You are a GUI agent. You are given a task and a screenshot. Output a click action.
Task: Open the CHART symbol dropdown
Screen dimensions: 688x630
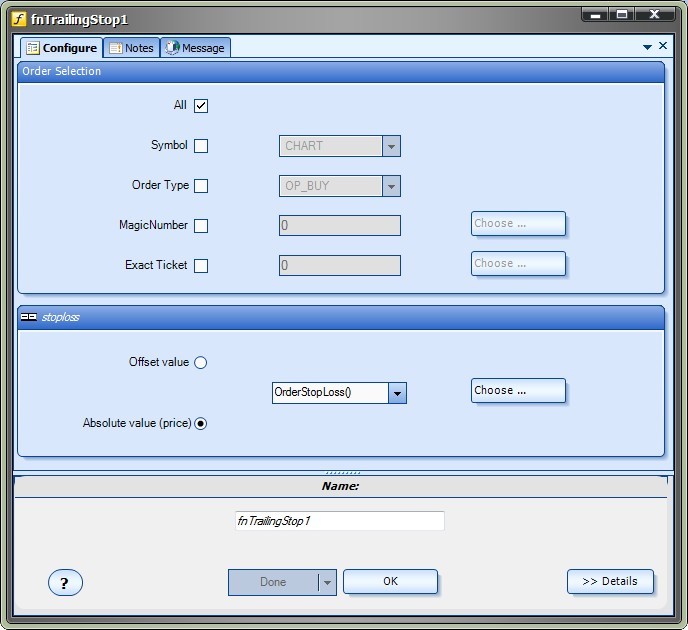[391, 146]
